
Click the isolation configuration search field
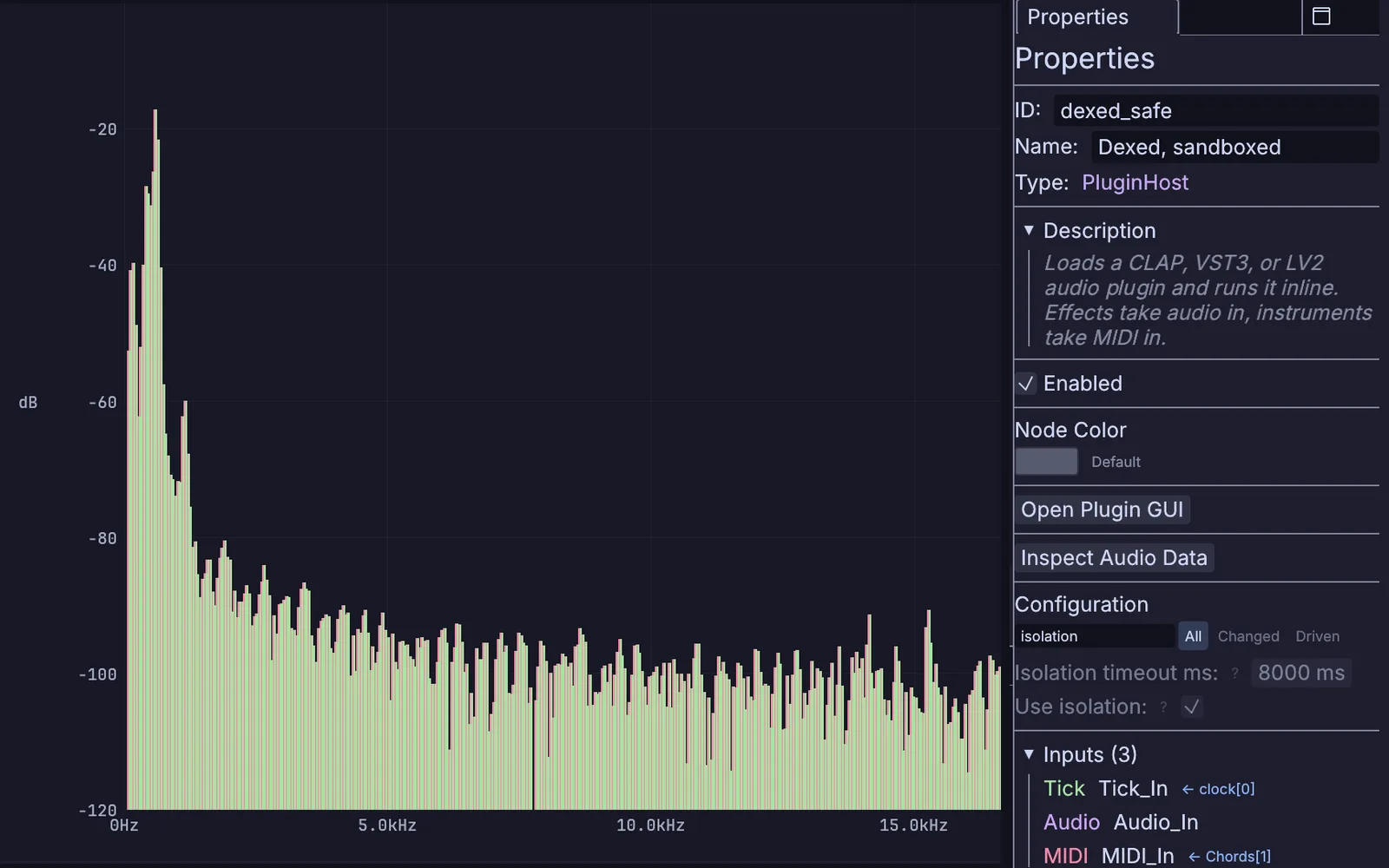(1094, 636)
